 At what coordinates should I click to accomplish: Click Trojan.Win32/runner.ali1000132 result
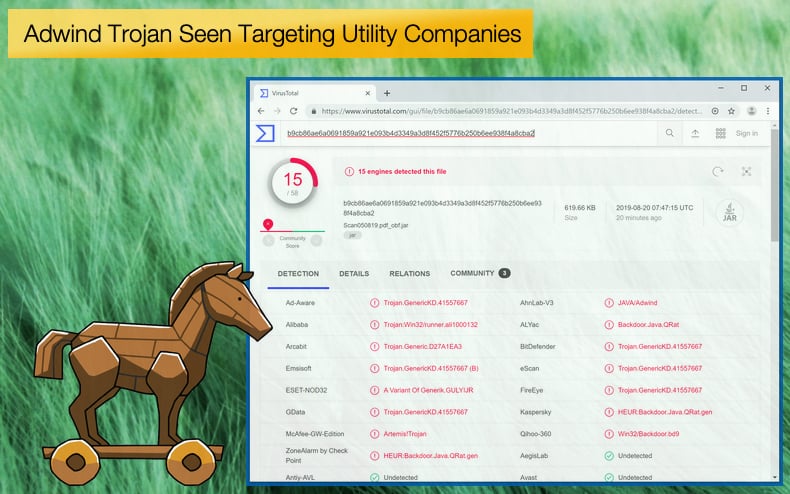coord(431,325)
